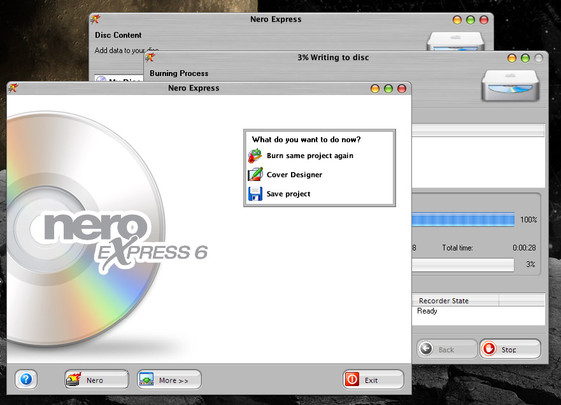
Task: Click the Disc Content heading
Action: click(118, 35)
